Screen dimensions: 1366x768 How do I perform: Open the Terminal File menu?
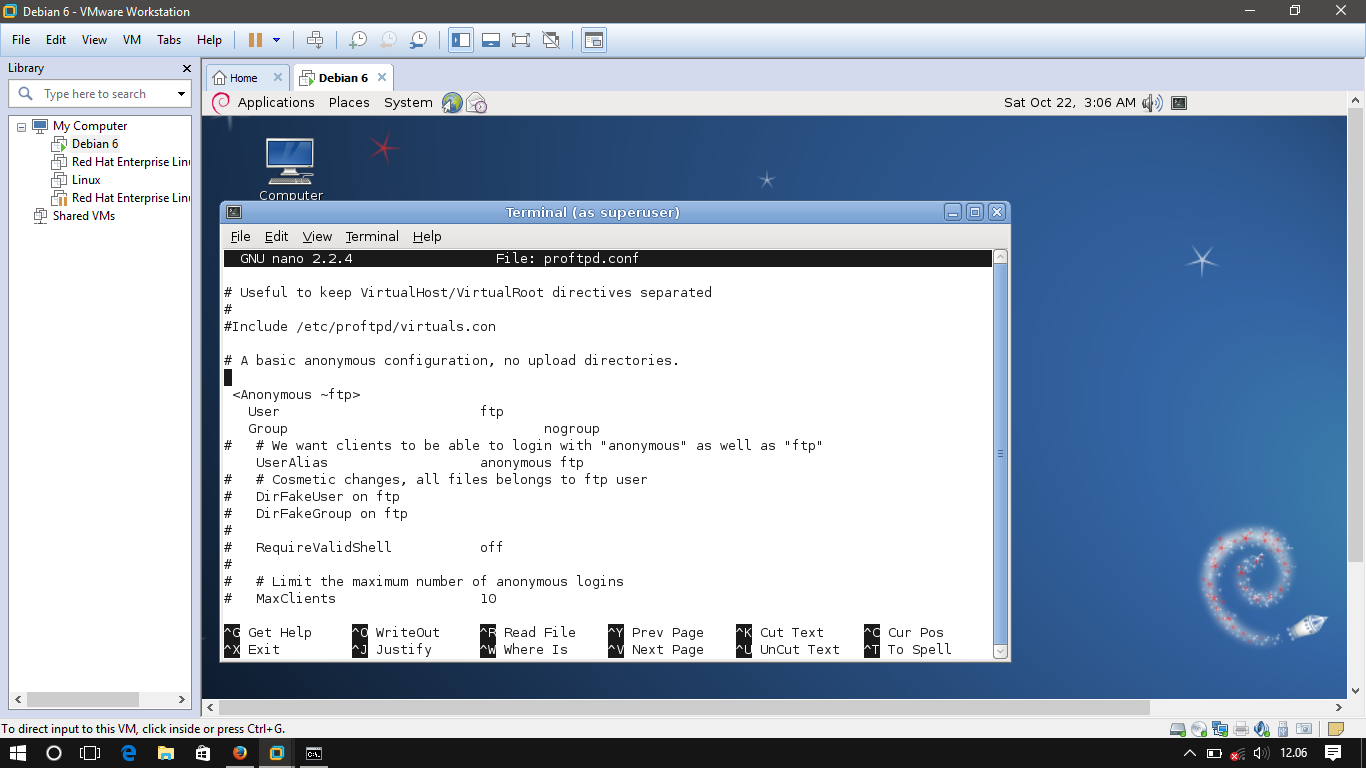(x=241, y=236)
